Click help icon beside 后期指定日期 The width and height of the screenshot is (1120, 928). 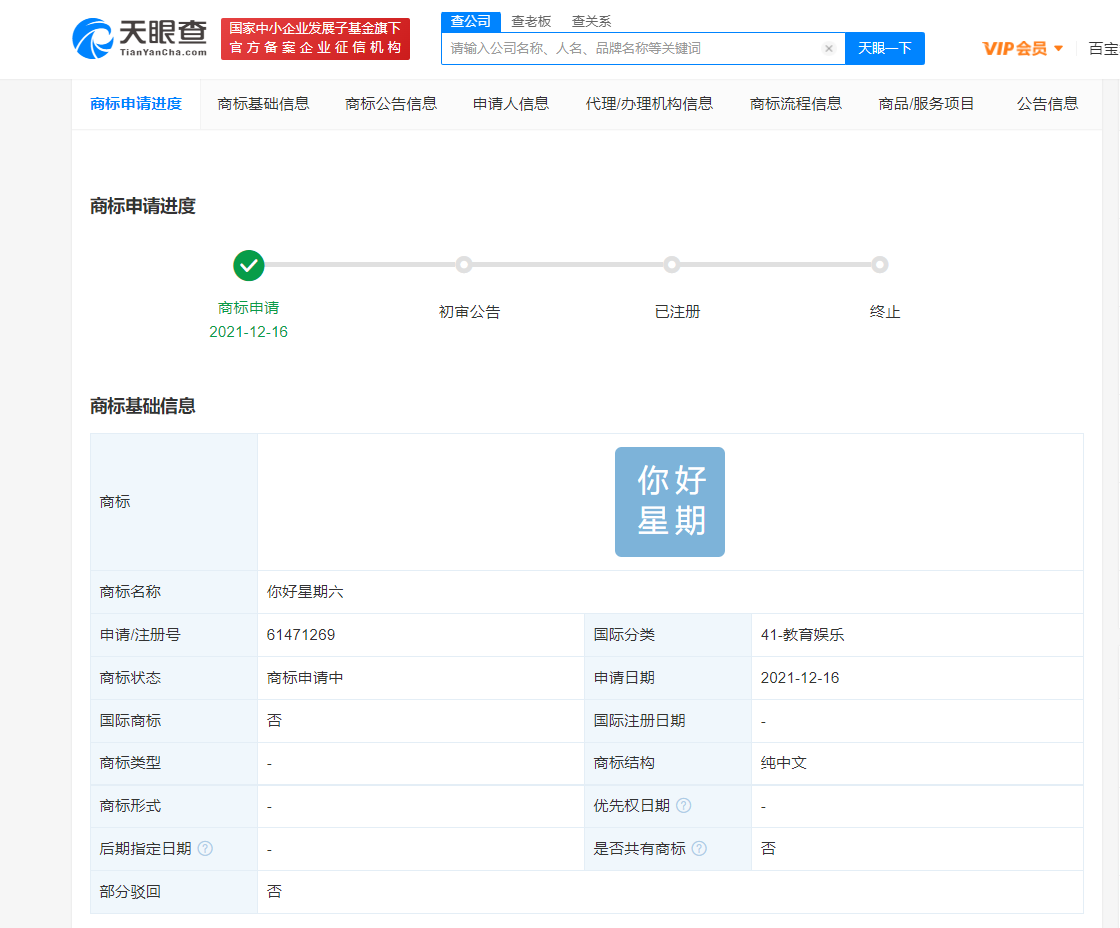[205, 849]
